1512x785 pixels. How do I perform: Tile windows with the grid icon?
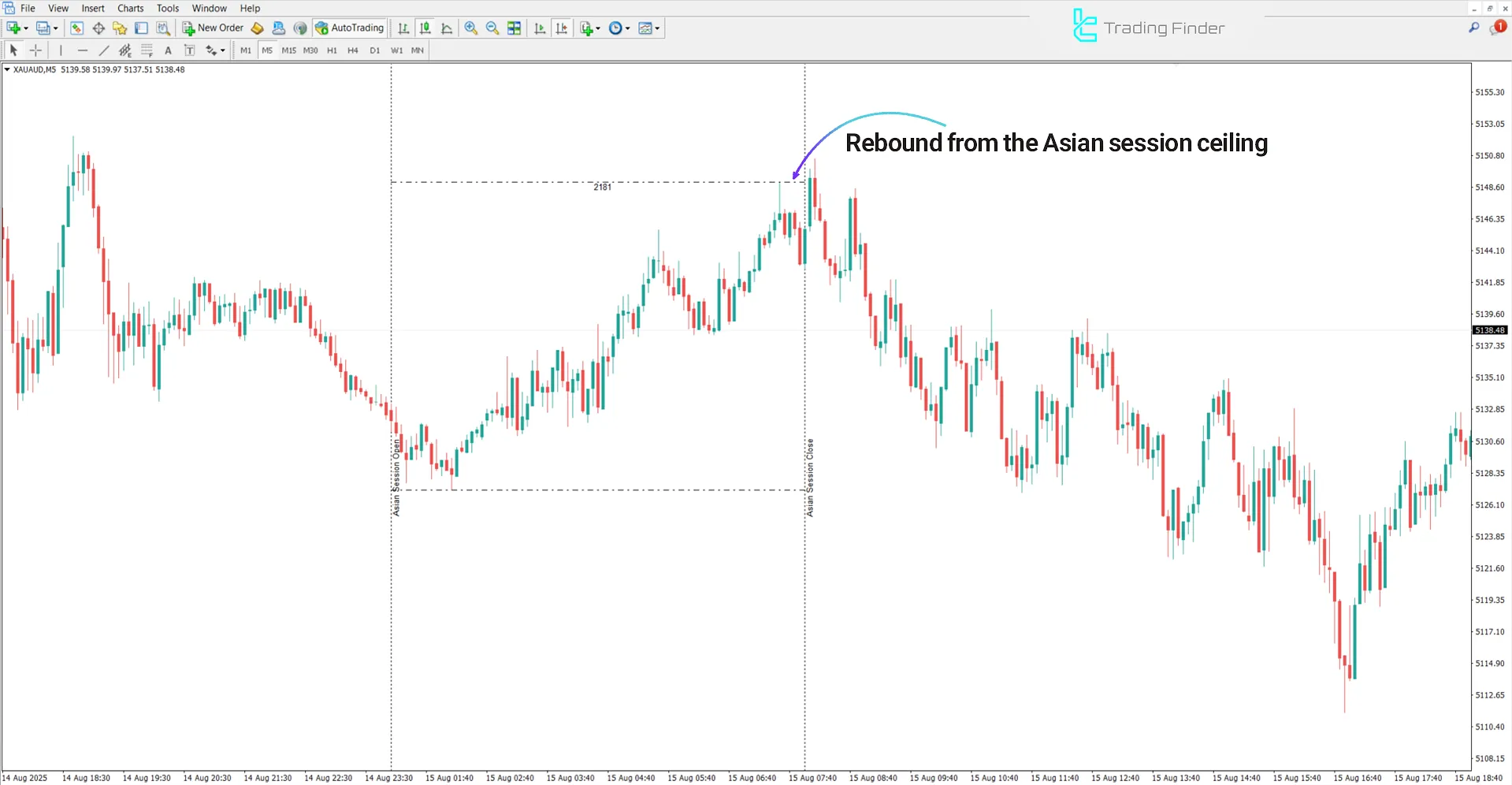coord(515,28)
